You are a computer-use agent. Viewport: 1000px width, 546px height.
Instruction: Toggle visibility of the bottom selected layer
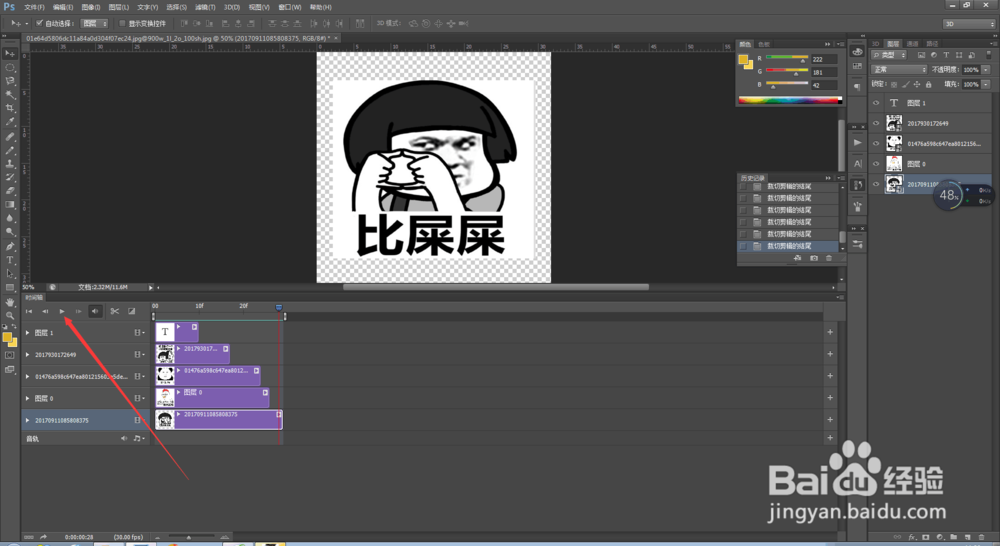click(876, 184)
